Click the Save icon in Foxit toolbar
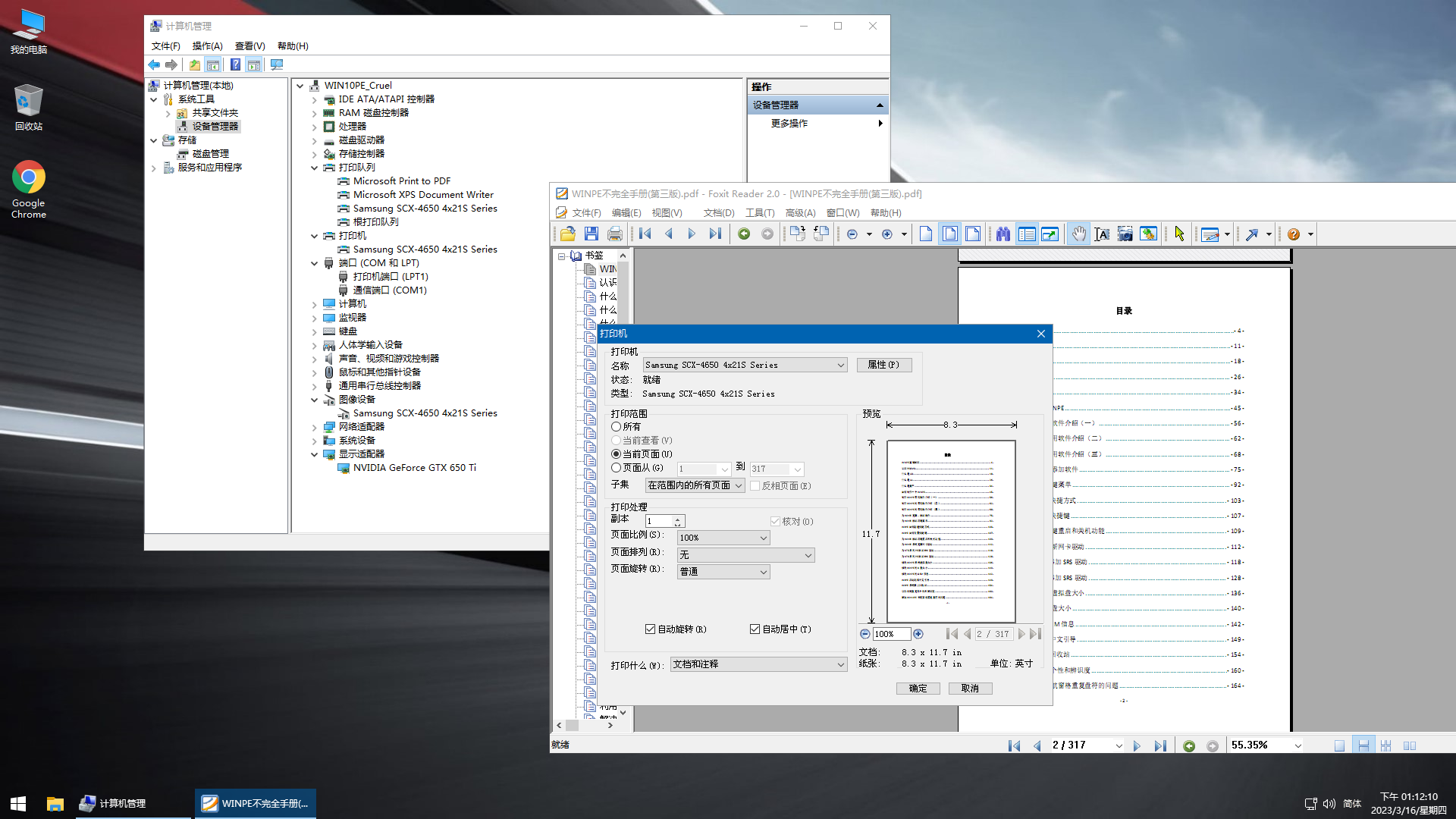Image resolution: width=1456 pixels, height=819 pixels. tap(591, 234)
